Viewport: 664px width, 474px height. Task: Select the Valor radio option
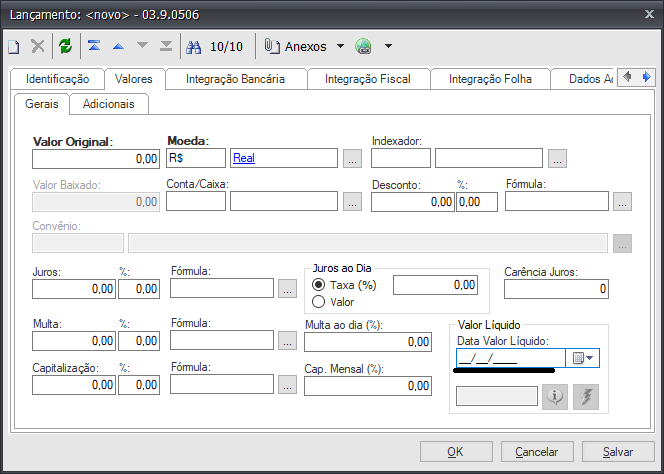point(318,302)
